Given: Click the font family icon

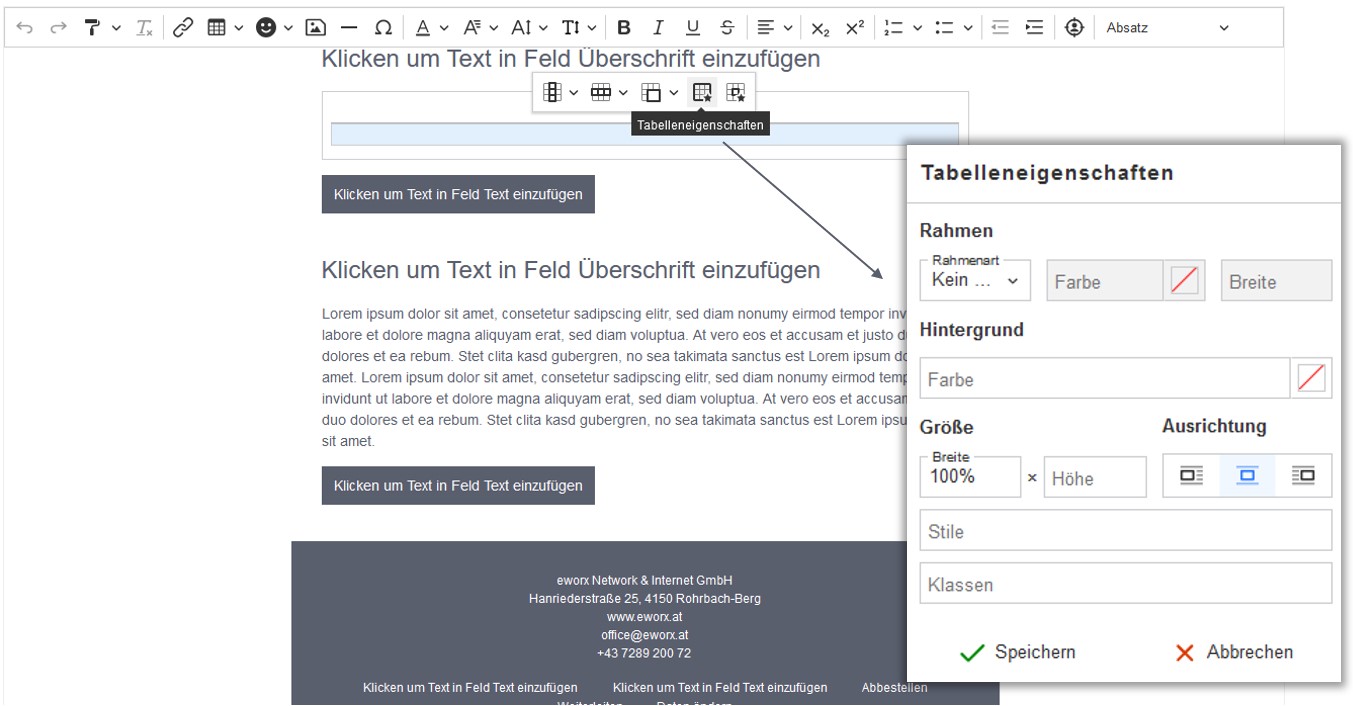Looking at the screenshot, I should (x=472, y=28).
